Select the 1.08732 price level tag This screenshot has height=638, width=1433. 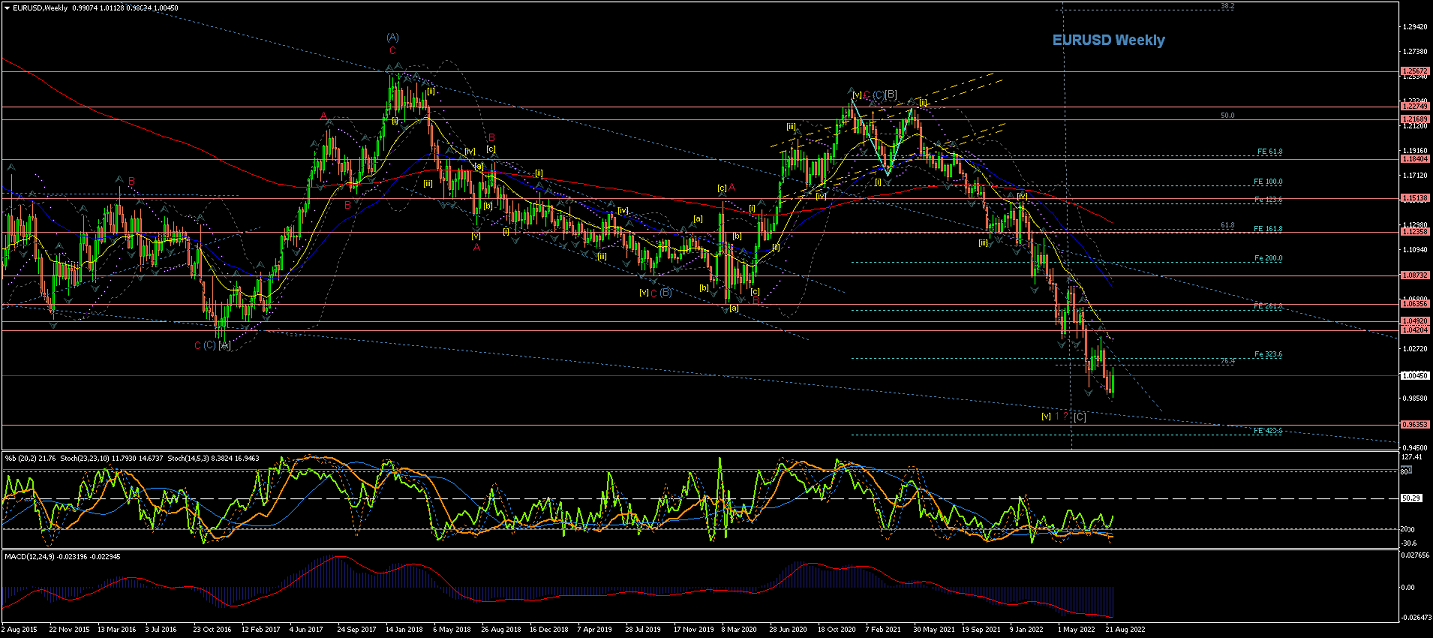click(1415, 275)
